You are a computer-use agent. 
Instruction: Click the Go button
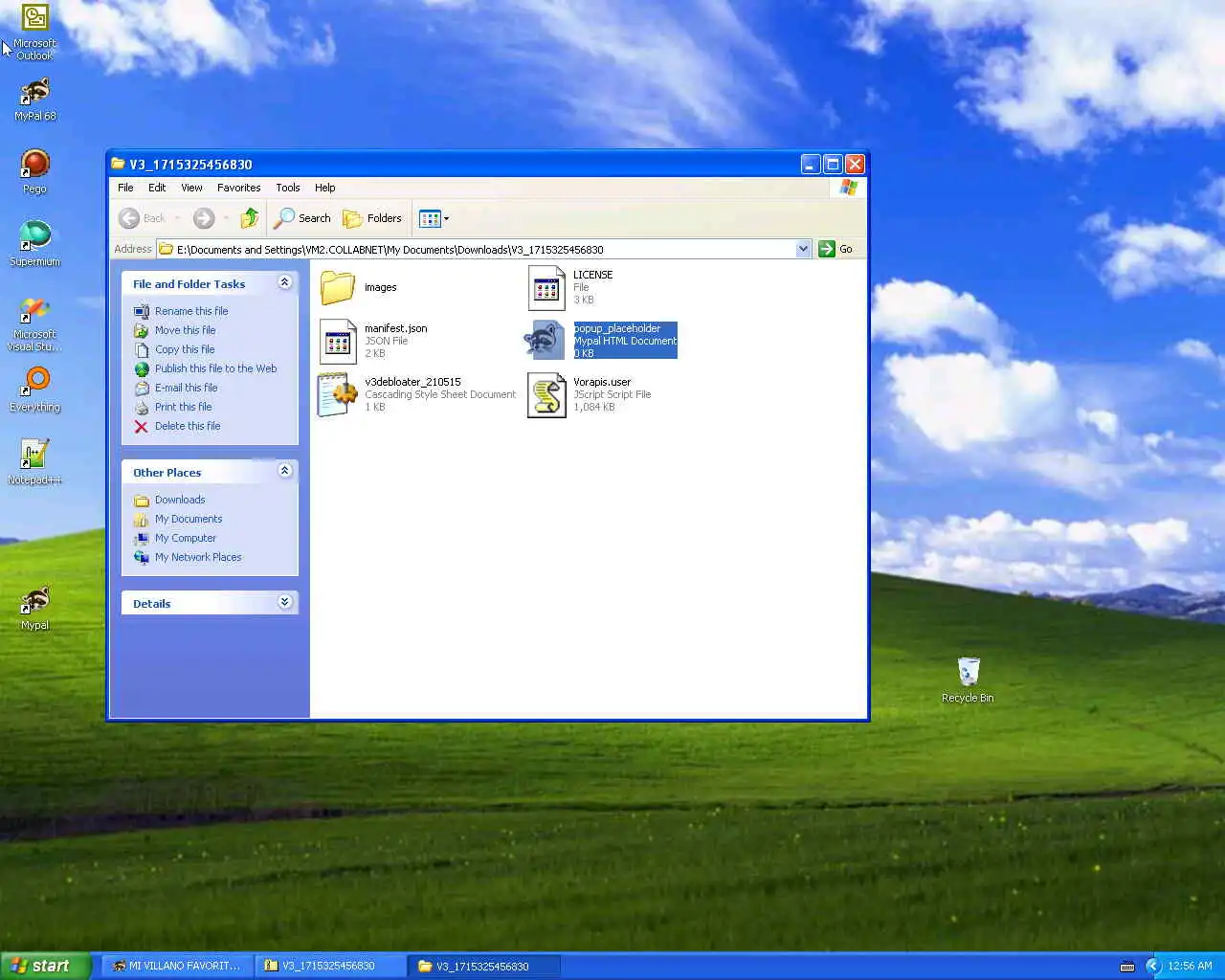835,249
